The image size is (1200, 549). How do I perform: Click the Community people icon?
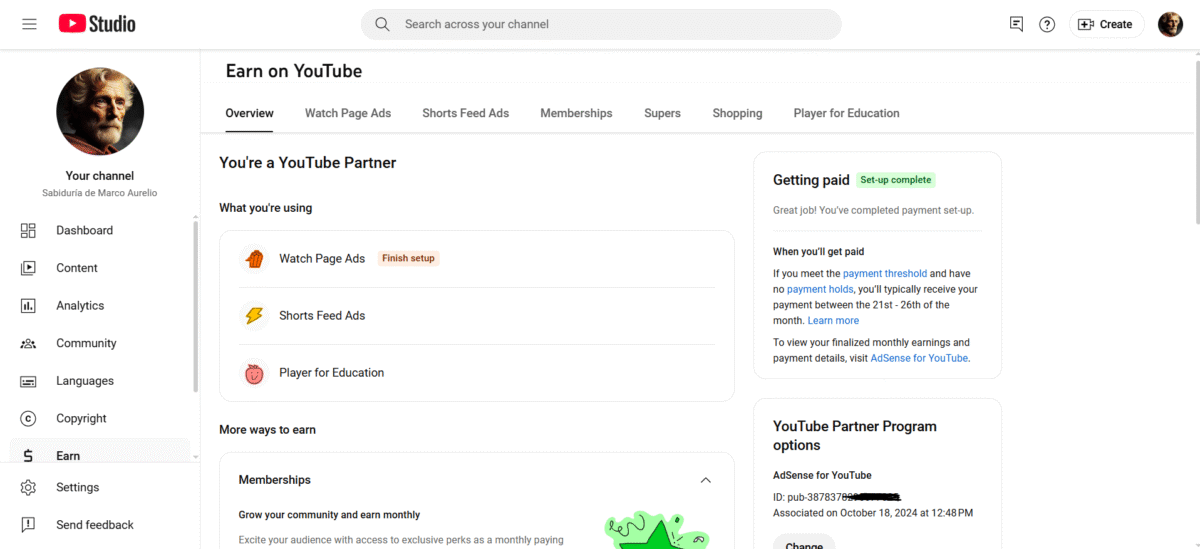pyautogui.click(x=28, y=343)
